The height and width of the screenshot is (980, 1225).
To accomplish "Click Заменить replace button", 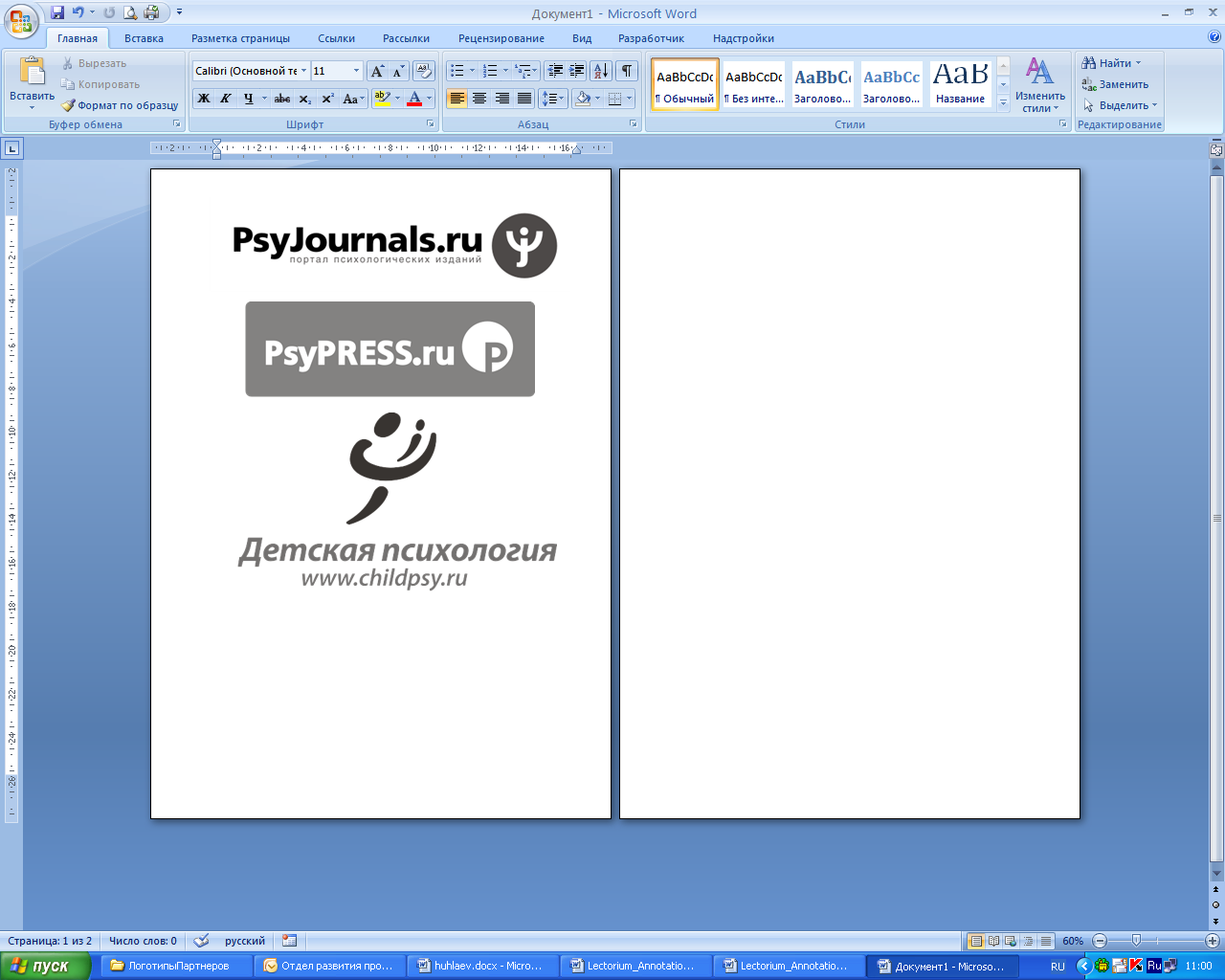I will 1115,84.
